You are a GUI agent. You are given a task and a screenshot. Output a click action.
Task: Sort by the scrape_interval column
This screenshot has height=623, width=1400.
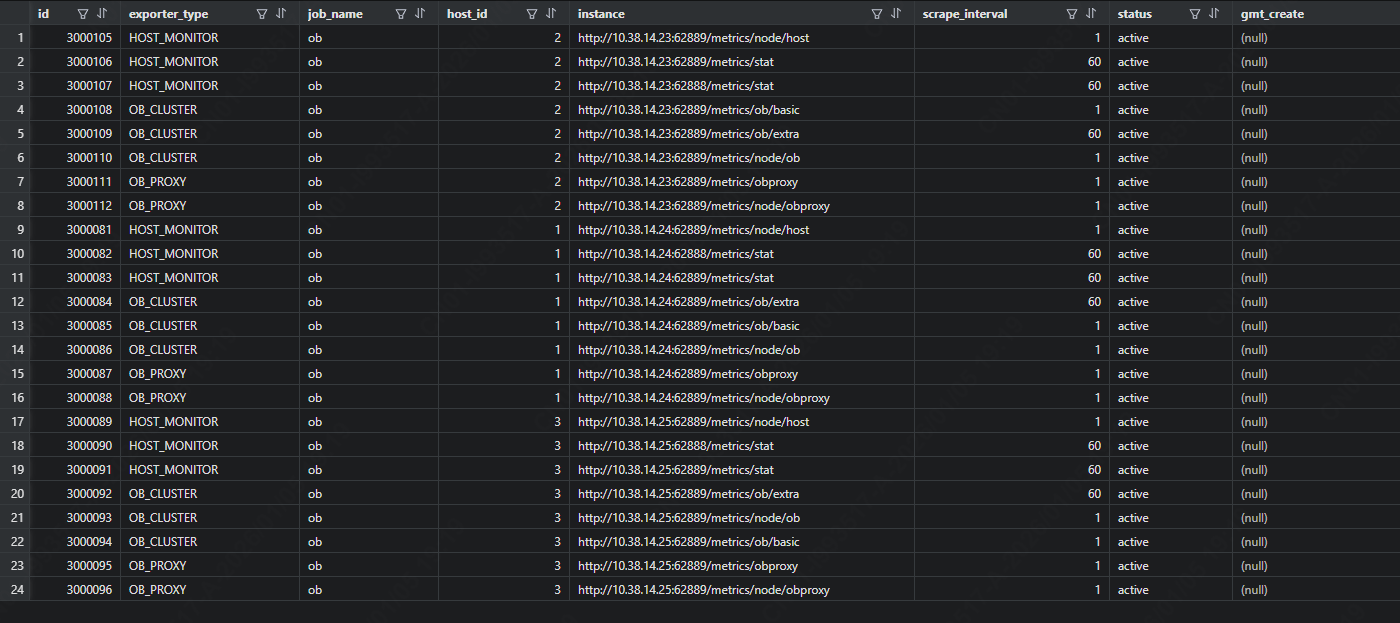coord(1091,14)
